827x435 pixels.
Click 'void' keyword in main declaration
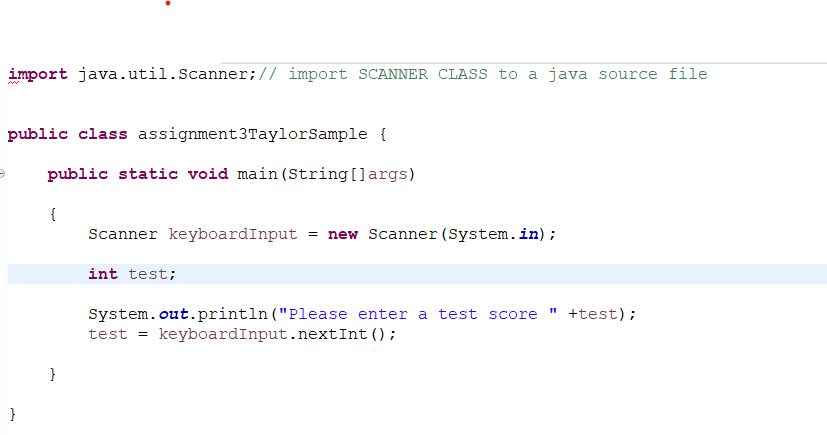208,174
